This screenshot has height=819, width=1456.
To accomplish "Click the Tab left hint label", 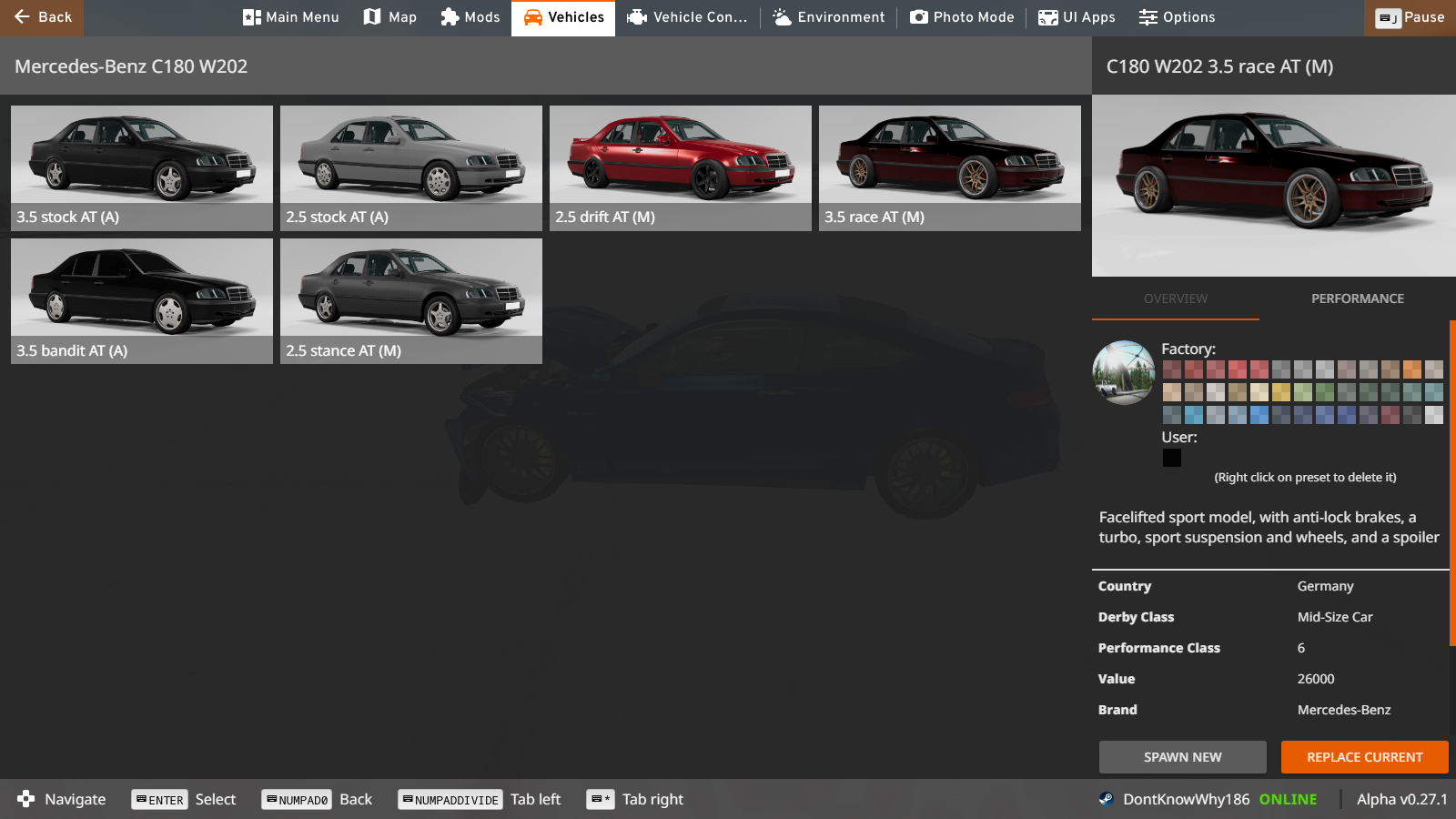I will [x=535, y=800].
